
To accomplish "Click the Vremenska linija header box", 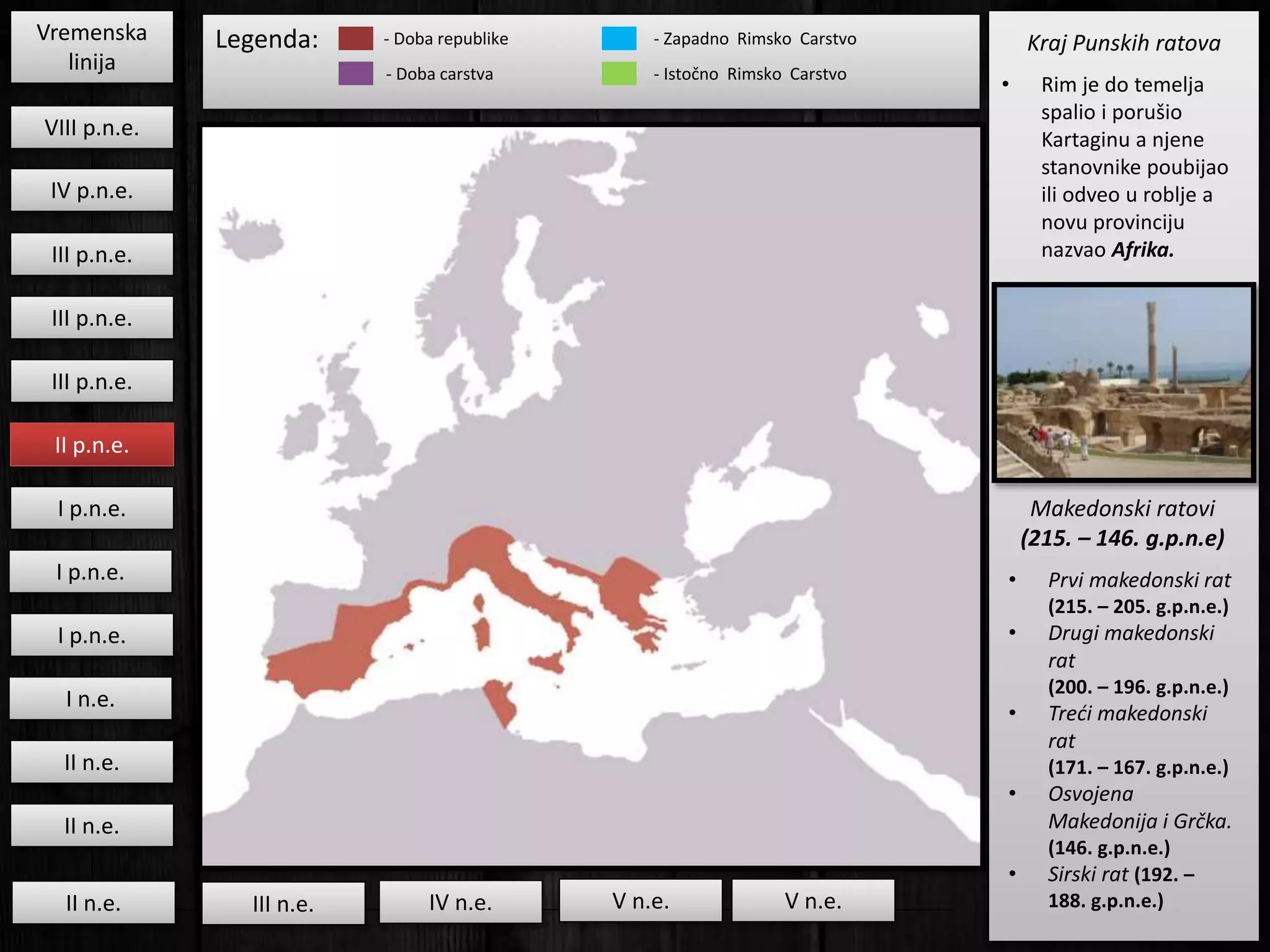I will point(92,47).
